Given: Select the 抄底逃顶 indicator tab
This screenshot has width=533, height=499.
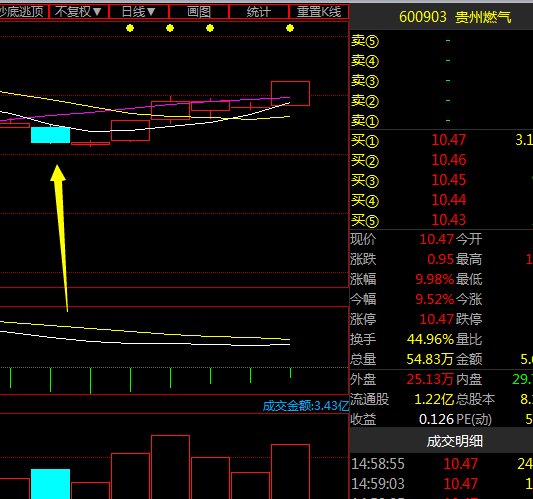Looking at the screenshot, I should tap(23, 12).
